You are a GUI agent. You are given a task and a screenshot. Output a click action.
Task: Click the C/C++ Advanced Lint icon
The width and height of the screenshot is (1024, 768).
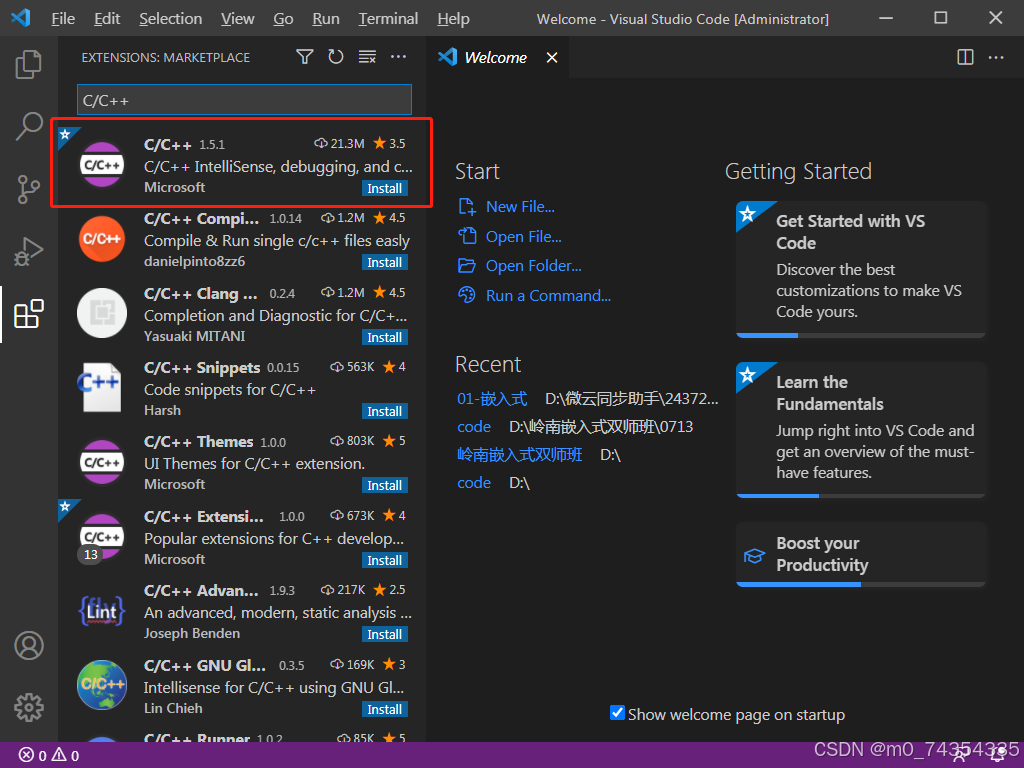(x=102, y=611)
